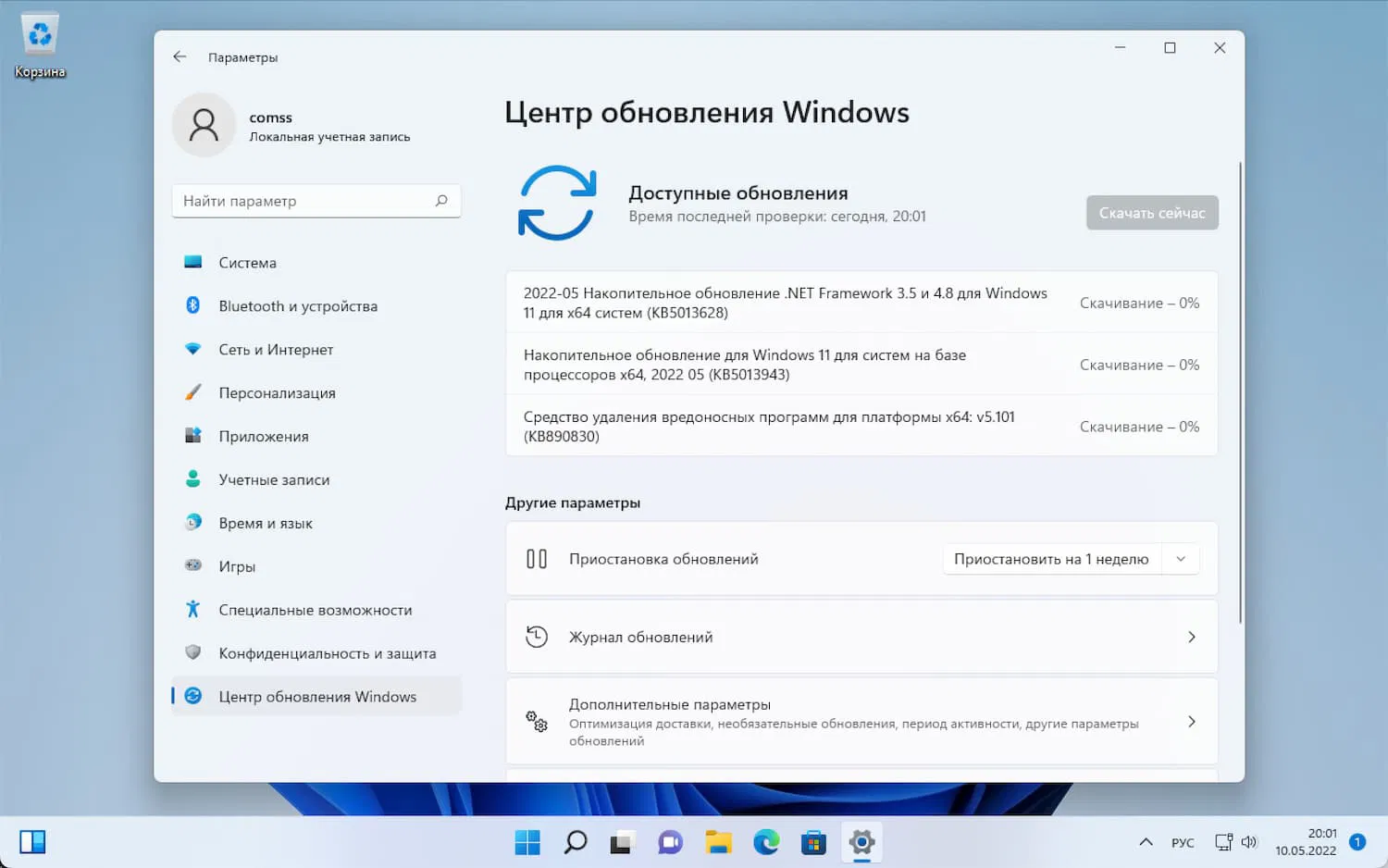Expand the pause duration dropdown
Image resolution: width=1388 pixels, height=868 pixels.
1181,559
